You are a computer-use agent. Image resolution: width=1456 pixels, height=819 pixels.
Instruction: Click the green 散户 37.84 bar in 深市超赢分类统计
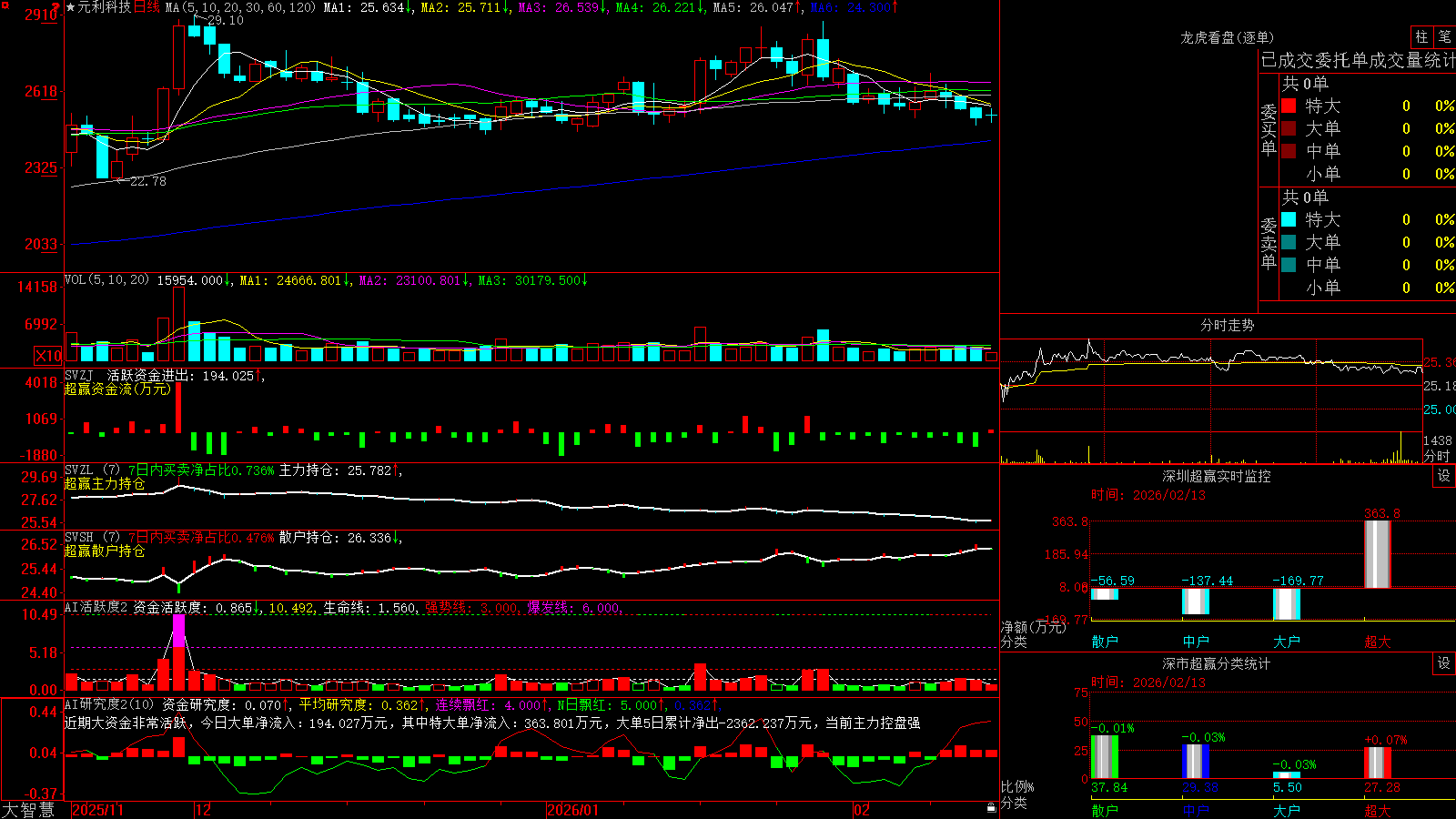(1105, 757)
